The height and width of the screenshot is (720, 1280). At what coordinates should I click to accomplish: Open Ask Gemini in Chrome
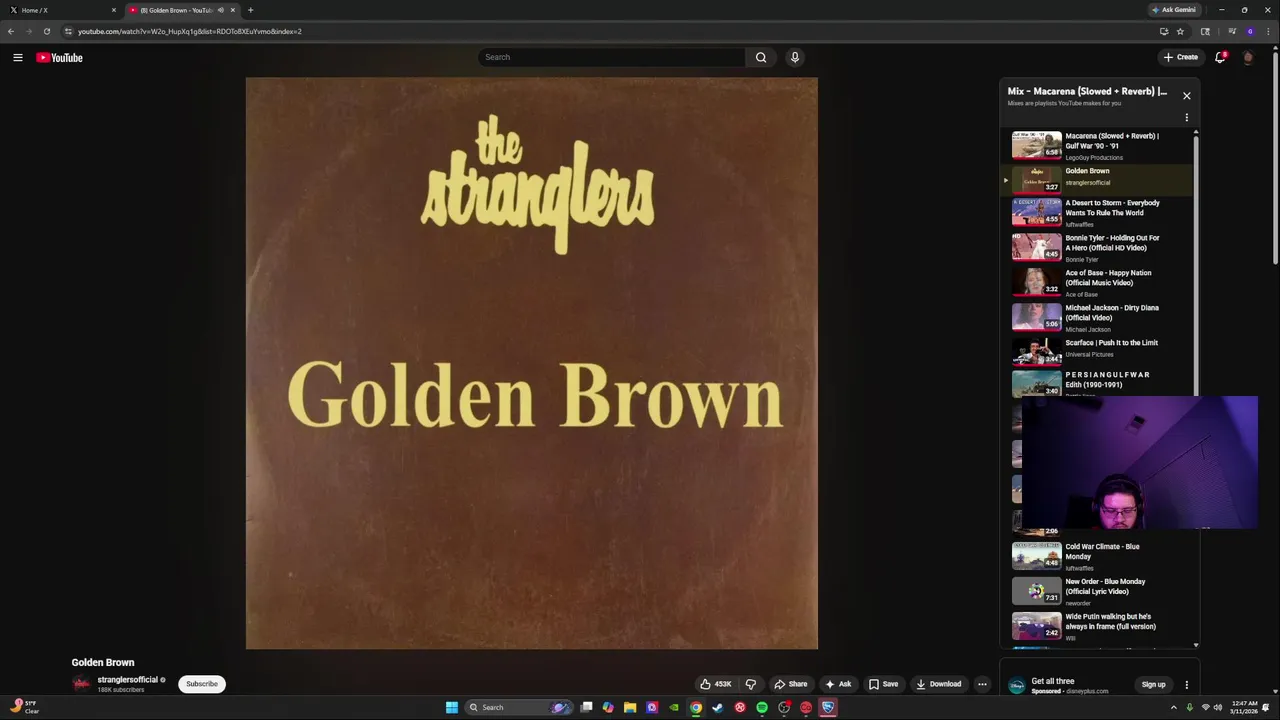tap(1174, 10)
